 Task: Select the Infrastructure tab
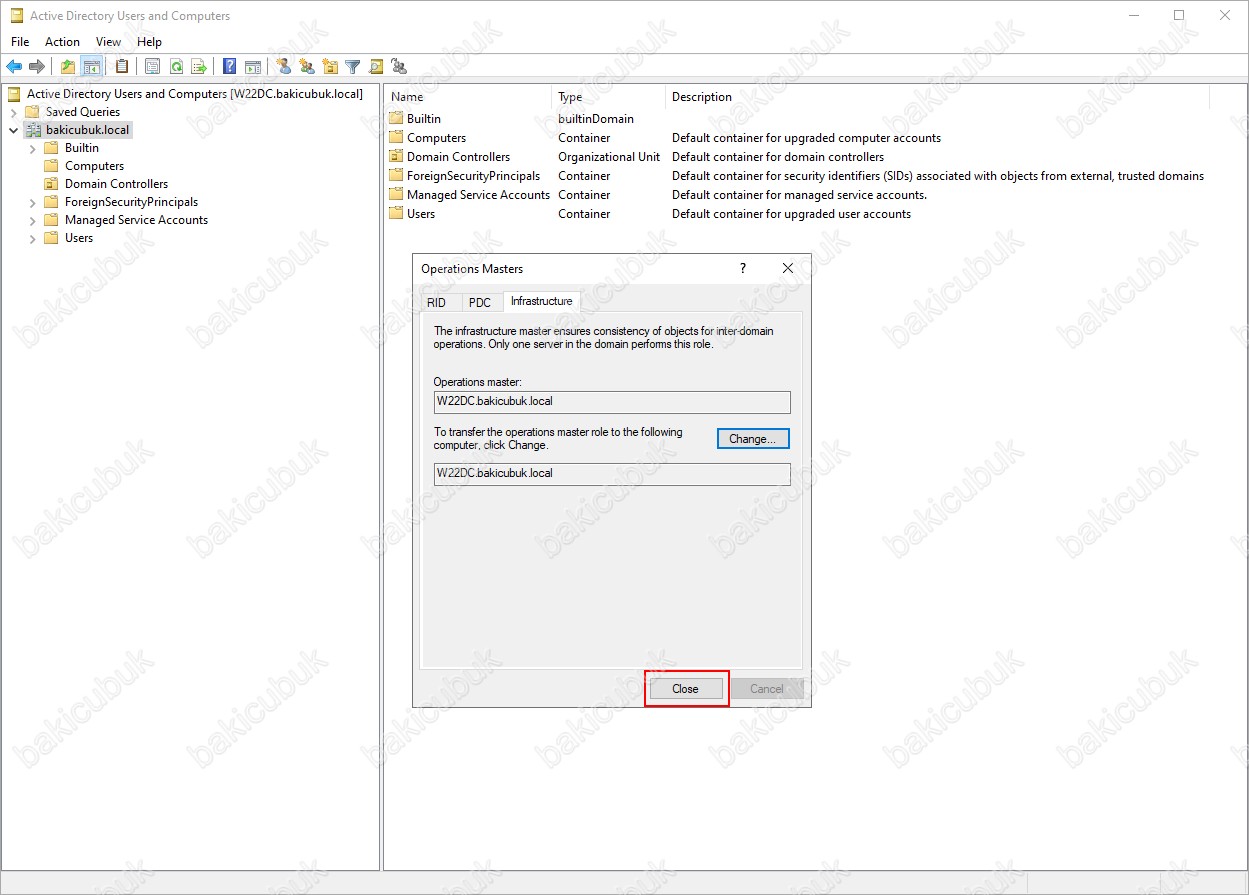[542, 301]
